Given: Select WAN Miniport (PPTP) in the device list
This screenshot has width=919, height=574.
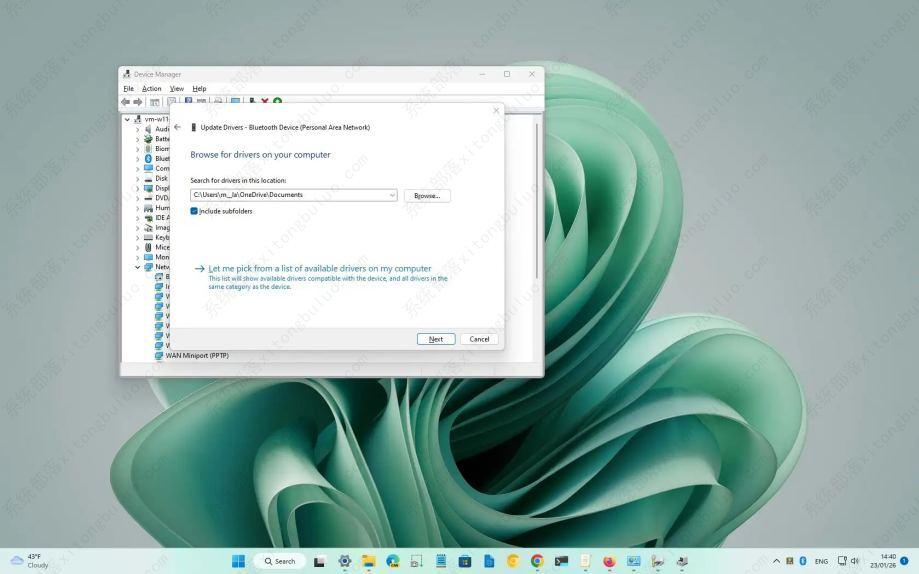Looking at the screenshot, I should (197, 355).
